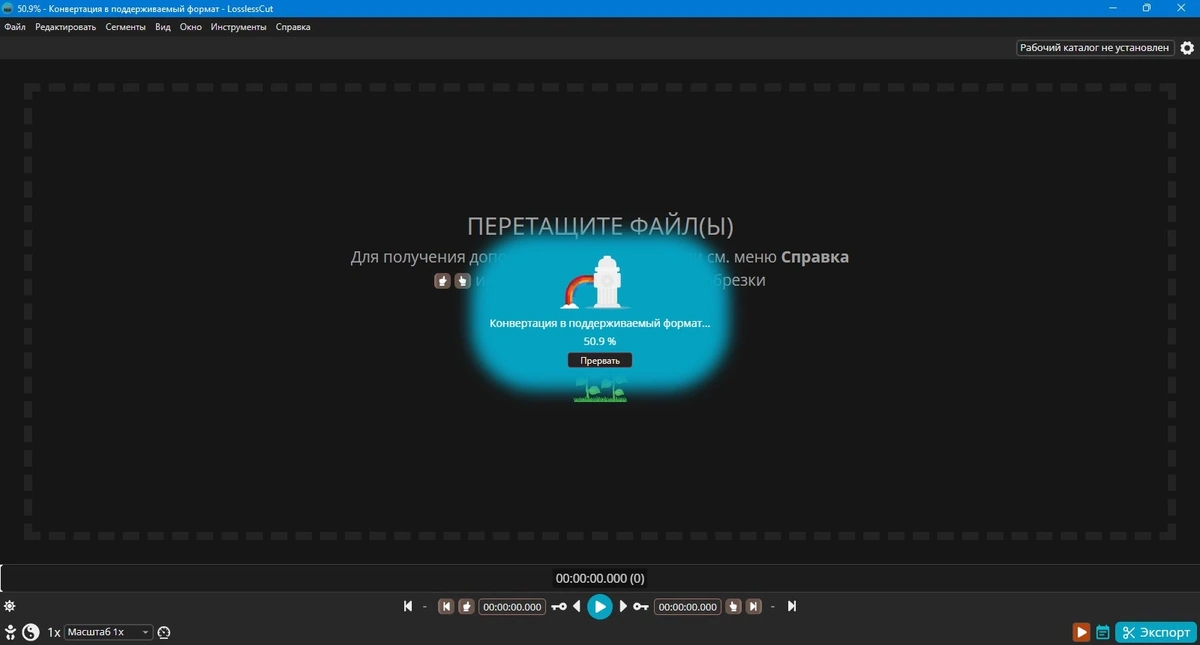Screen dimensions: 1200x645
Task: Click the 50.9 % progress value
Action: [600, 341]
